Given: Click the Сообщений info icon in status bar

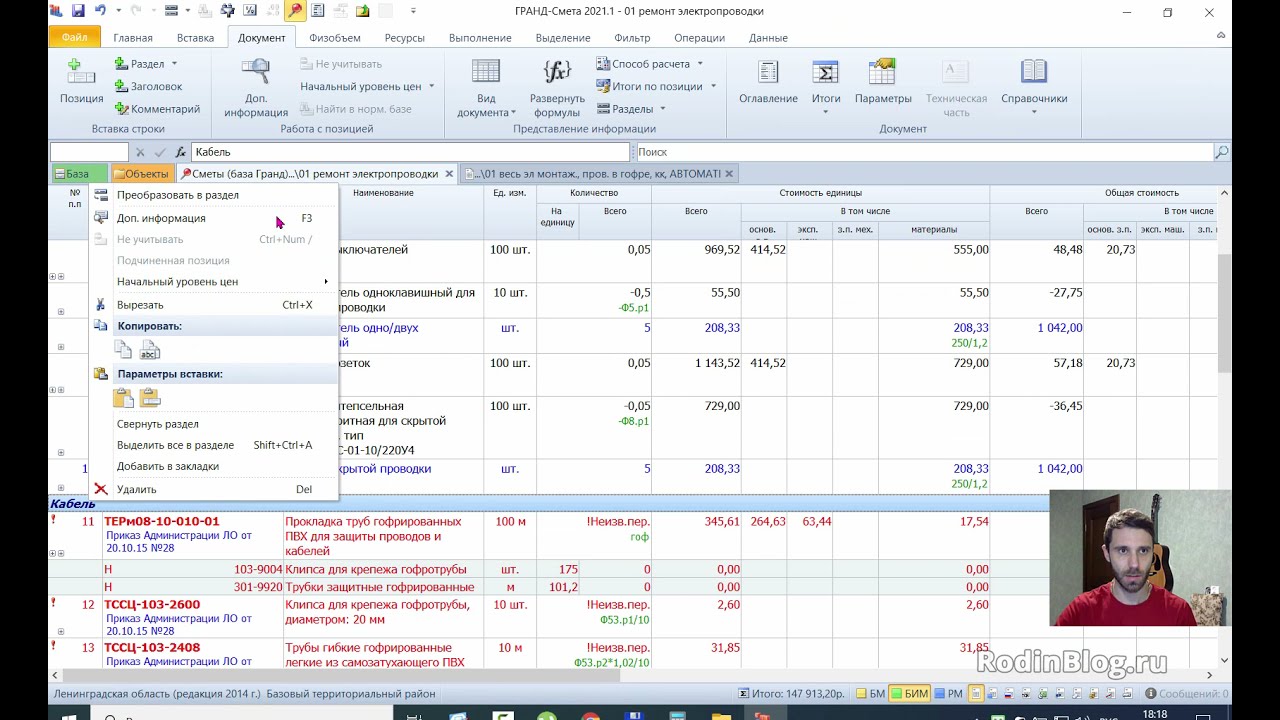Looking at the screenshot, I should (1151, 693).
